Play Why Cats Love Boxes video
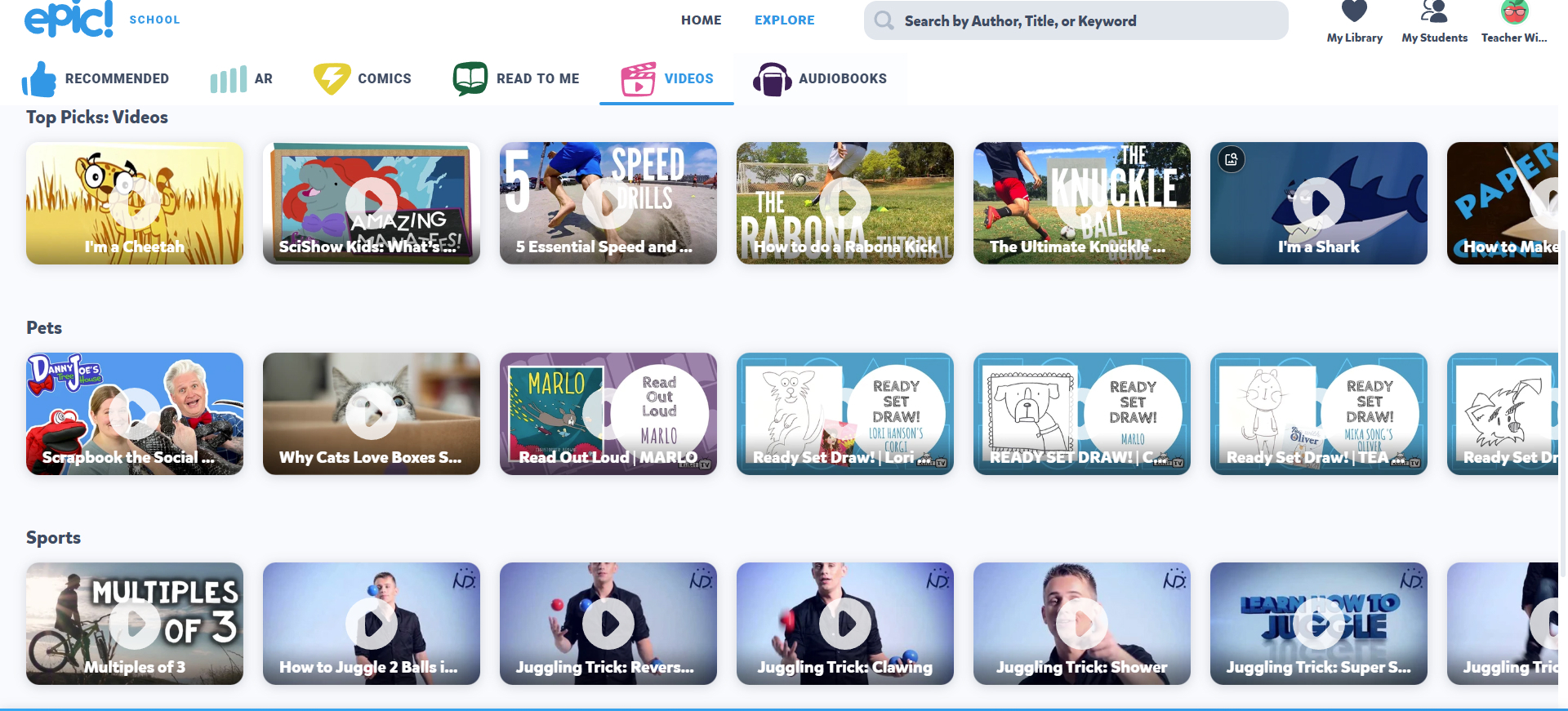The height and width of the screenshot is (711, 1568). [372, 413]
